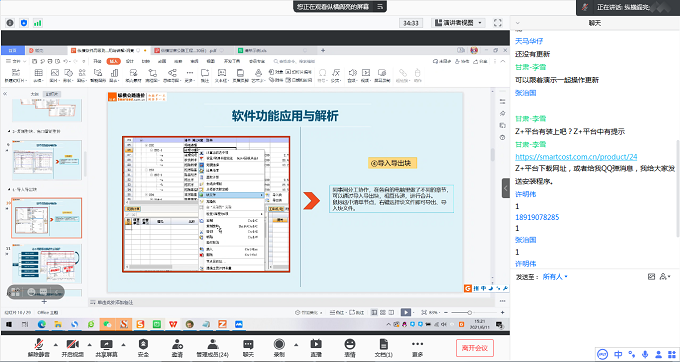Screen dimensions: 680x362
Task: Collapse the chat panel with the top-left chevron
Action: (x=517, y=23)
